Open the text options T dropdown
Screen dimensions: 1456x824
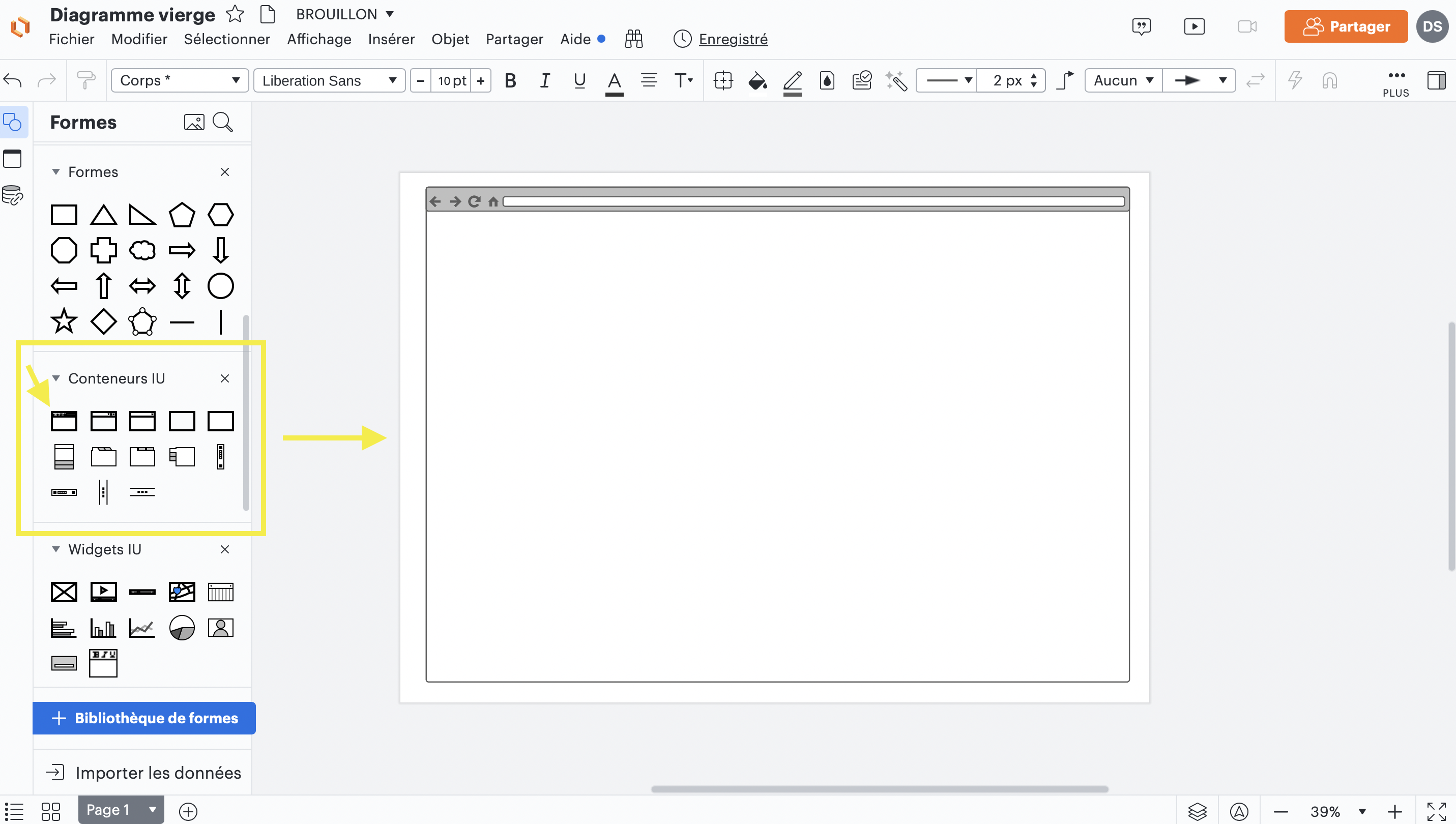tap(684, 80)
